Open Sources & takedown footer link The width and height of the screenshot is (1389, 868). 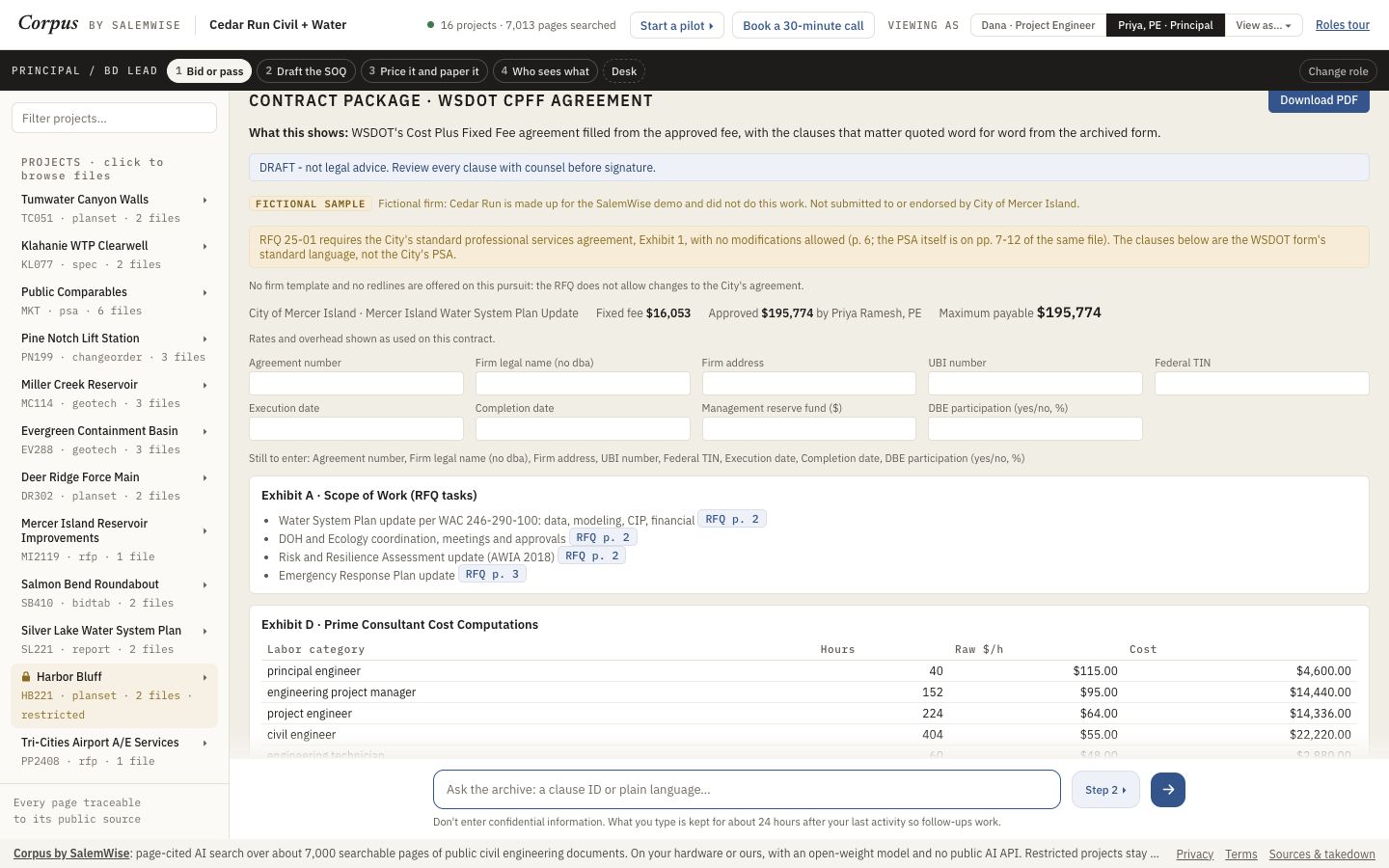coord(1321,854)
